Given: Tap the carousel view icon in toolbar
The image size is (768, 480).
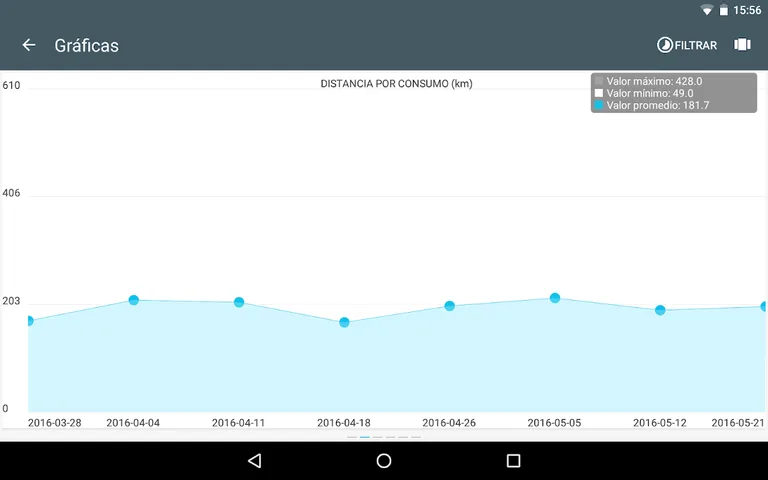Looking at the screenshot, I should (742, 45).
